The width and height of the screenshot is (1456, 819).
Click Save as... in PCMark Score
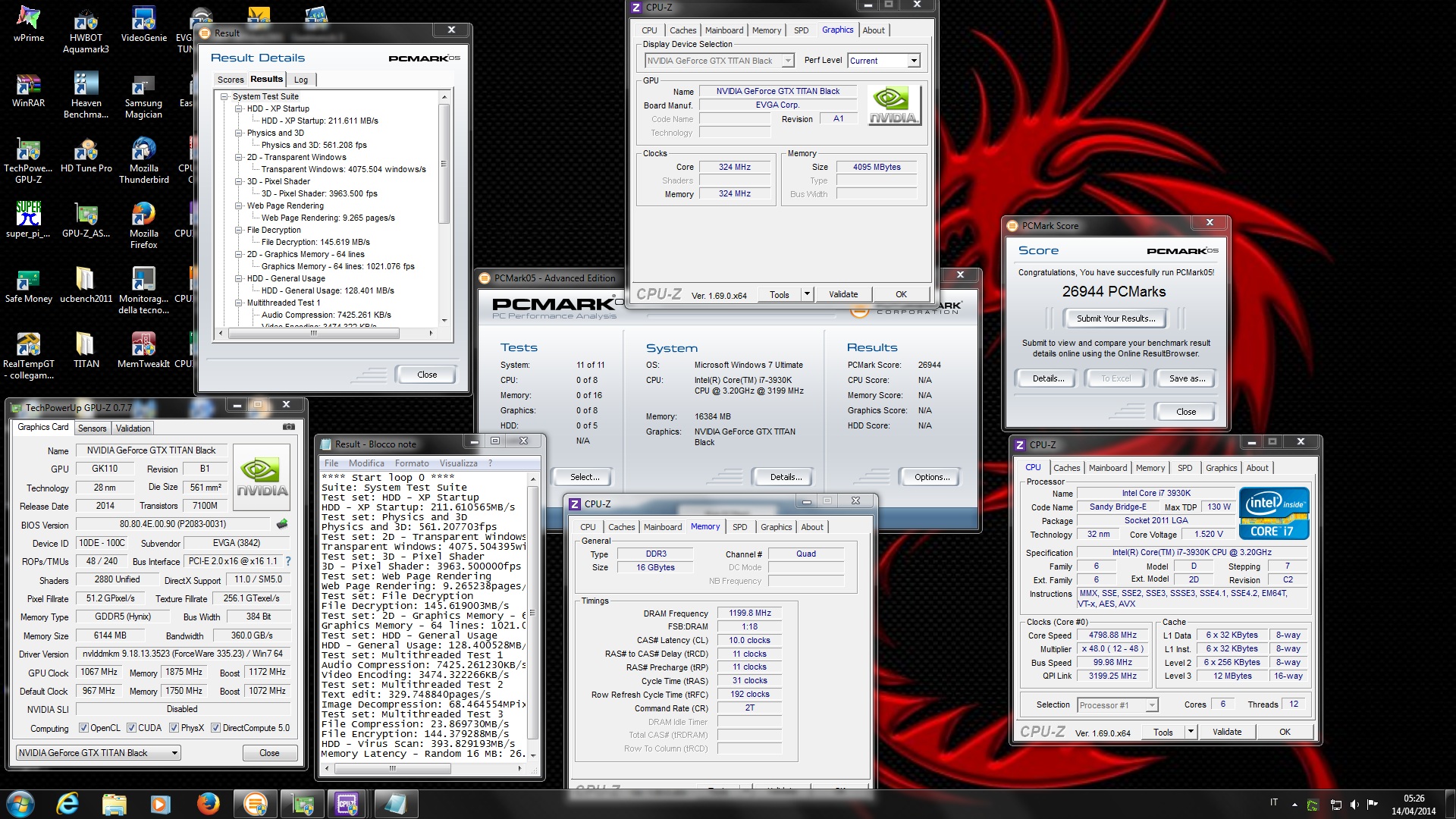point(1187,378)
